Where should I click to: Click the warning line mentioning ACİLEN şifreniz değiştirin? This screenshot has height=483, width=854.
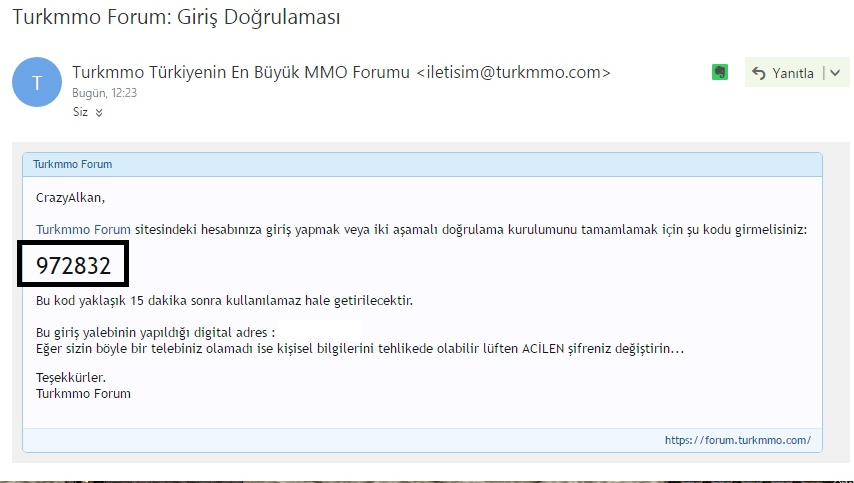tap(359, 349)
